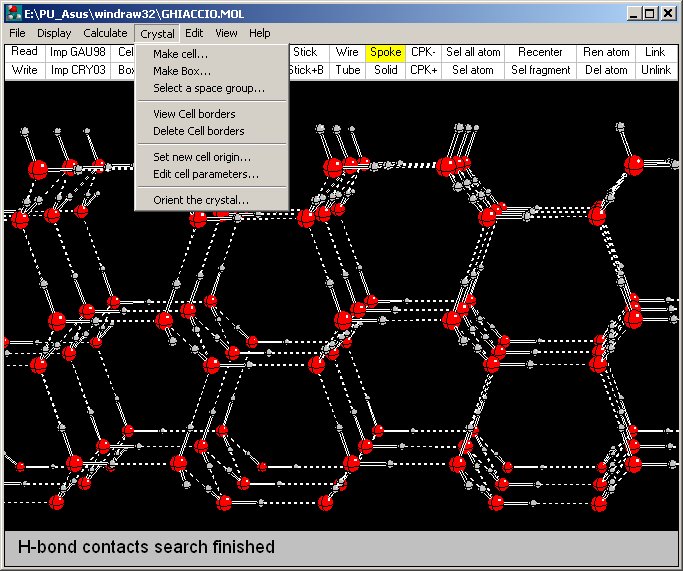
Task: Choose Edit cell parameters…
Action: (x=212, y=174)
